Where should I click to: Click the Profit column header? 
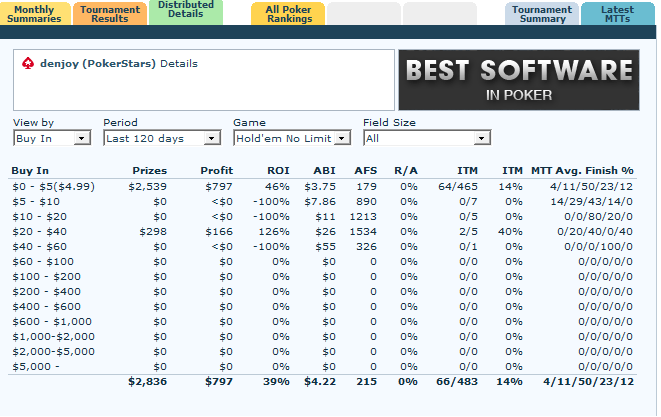(216, 171)
